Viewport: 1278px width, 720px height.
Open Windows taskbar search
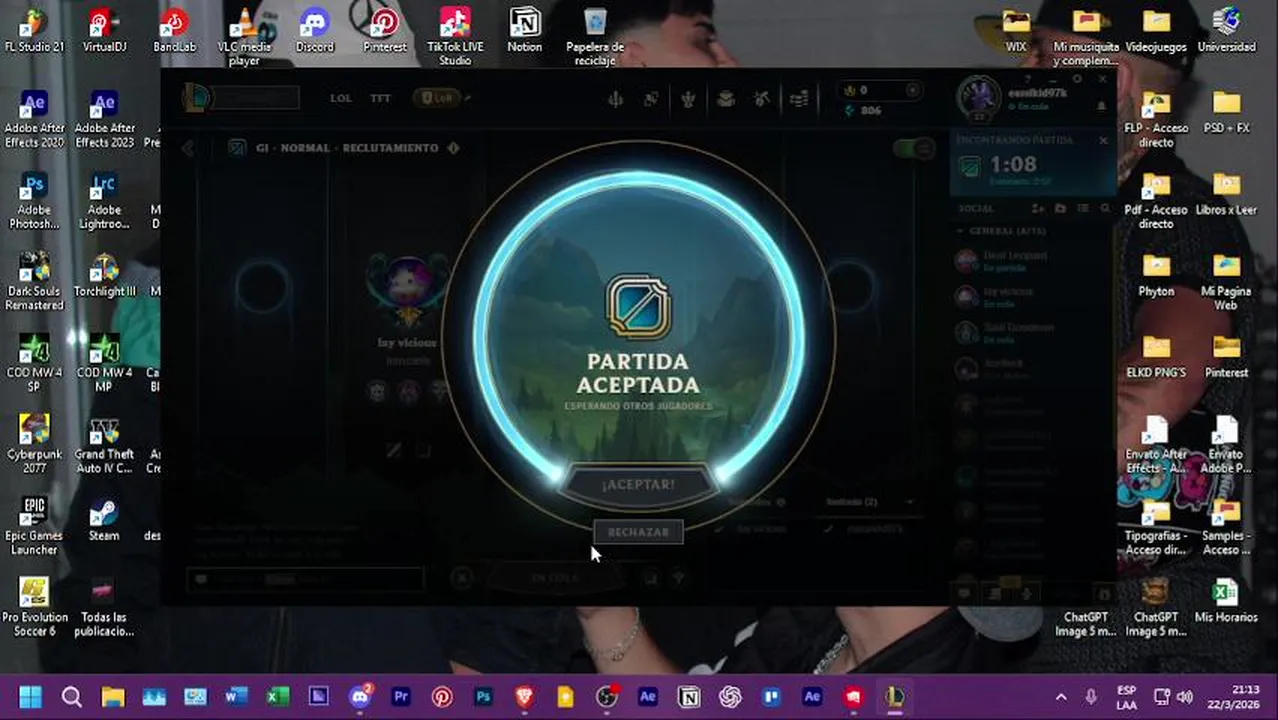point(71,696)
